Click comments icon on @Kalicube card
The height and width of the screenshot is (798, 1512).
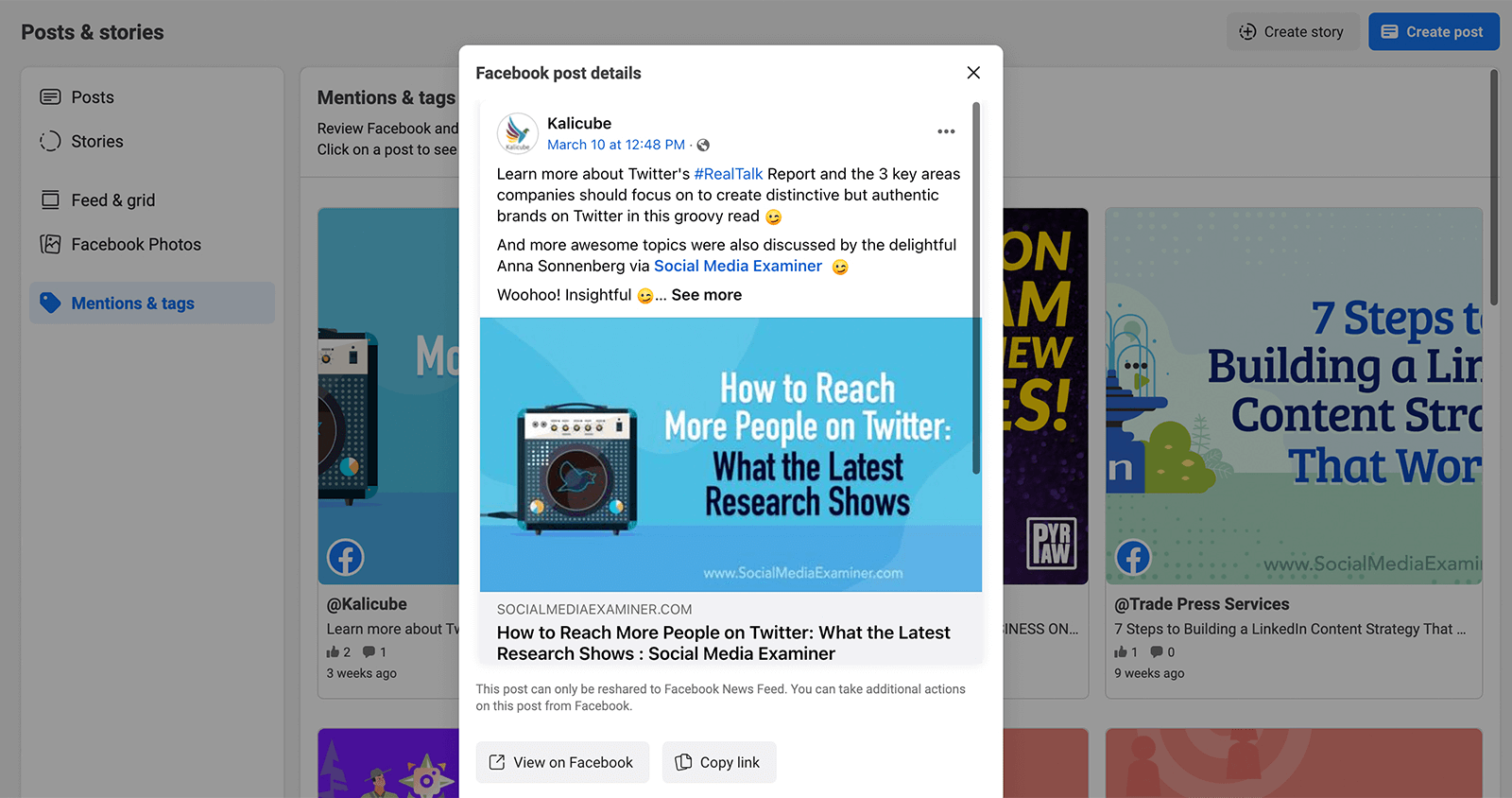pyautogui.click(x=369, y=651)
